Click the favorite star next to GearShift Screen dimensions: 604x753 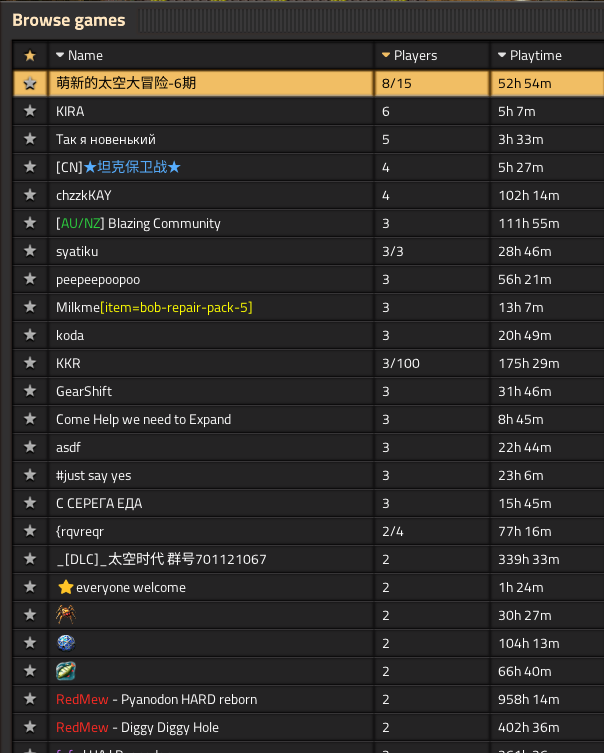point(29,391)
